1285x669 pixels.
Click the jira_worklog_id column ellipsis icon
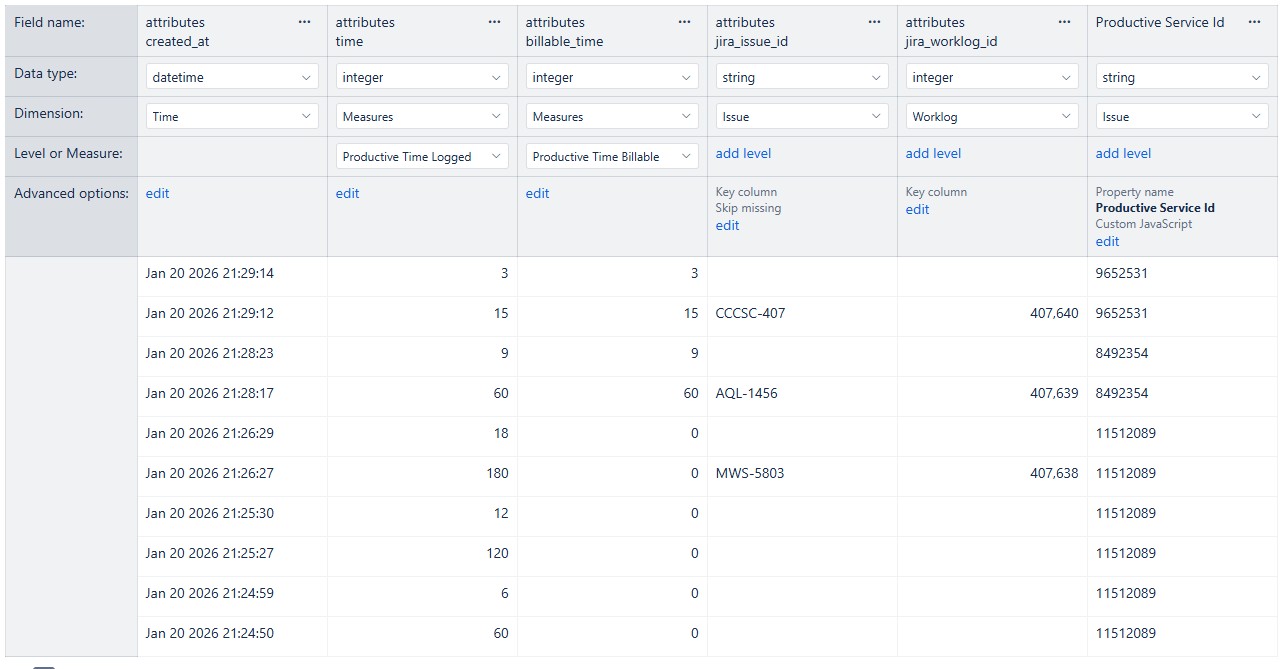point(1064,22)
